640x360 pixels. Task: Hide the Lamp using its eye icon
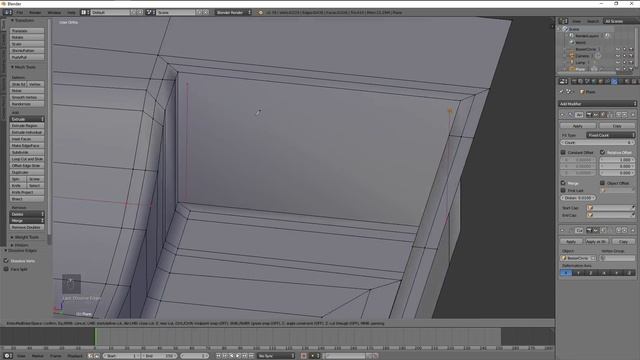point(618,62)
